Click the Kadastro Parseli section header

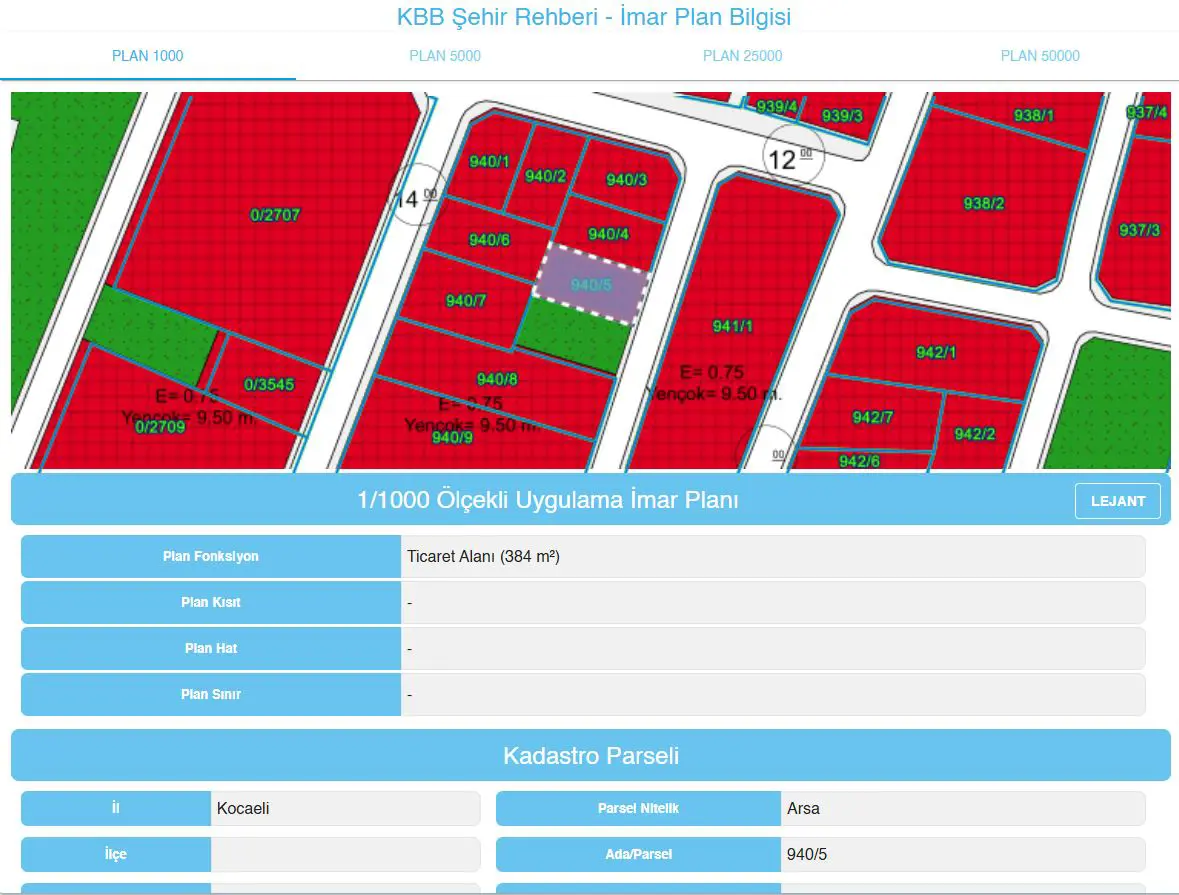(x=590, y=755)
